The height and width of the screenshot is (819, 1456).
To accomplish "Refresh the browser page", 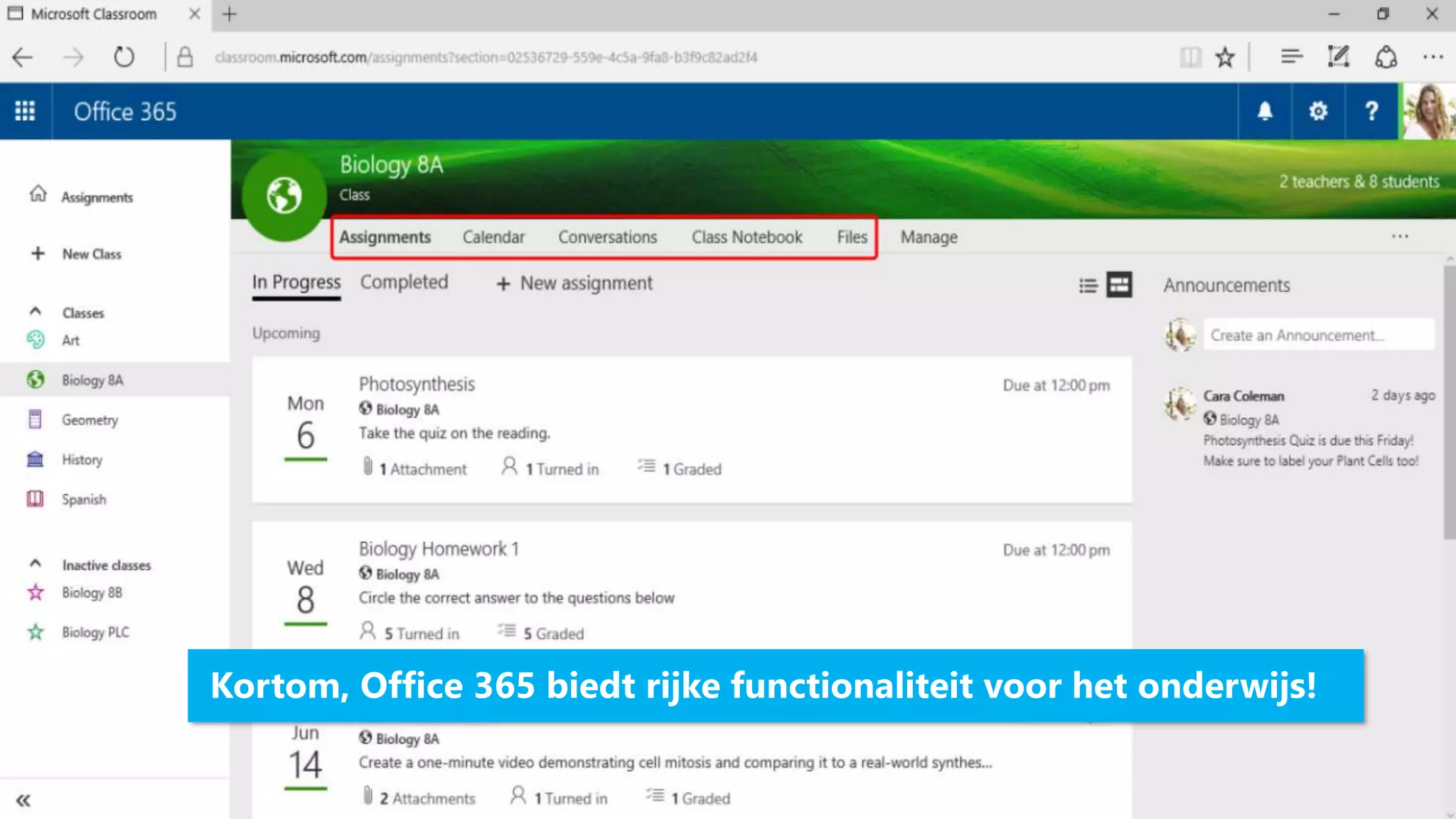I will click(x=124, y=57).
